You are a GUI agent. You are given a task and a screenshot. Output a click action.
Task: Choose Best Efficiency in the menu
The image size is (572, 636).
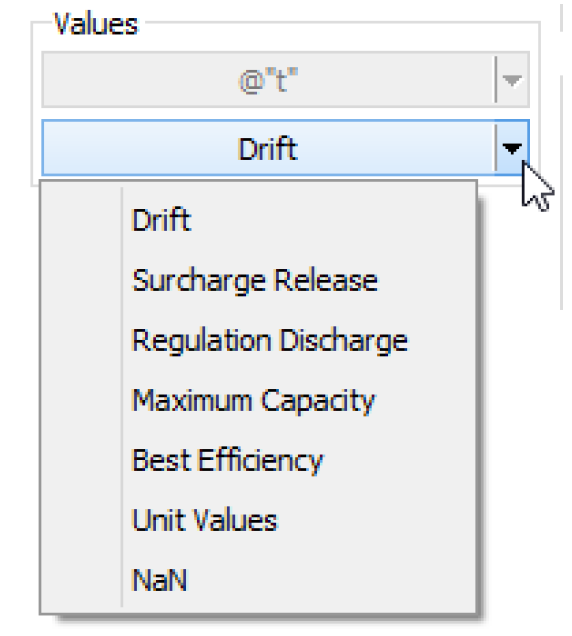[227, 460]
